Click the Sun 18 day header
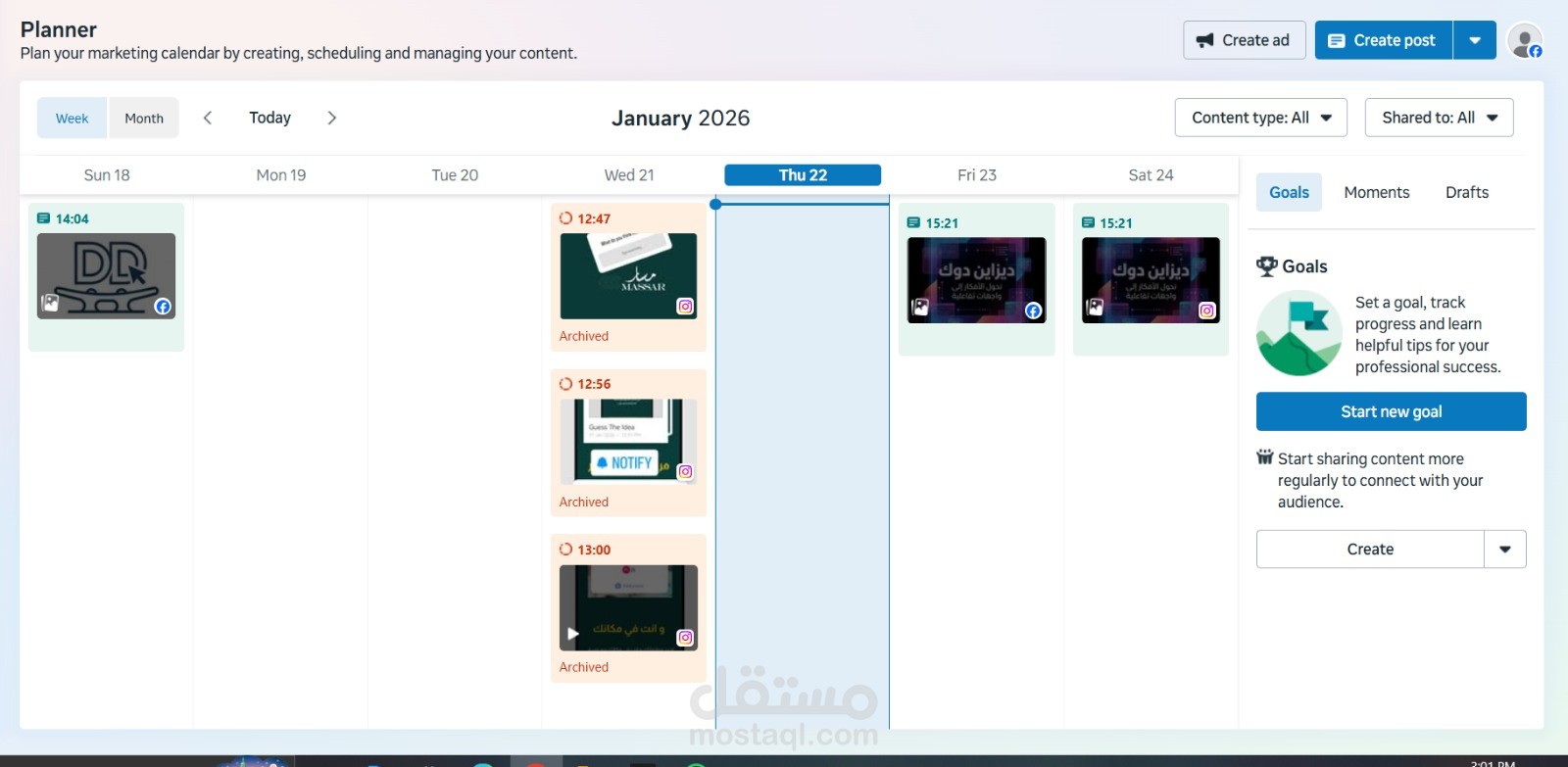 (x=107, y=175)
